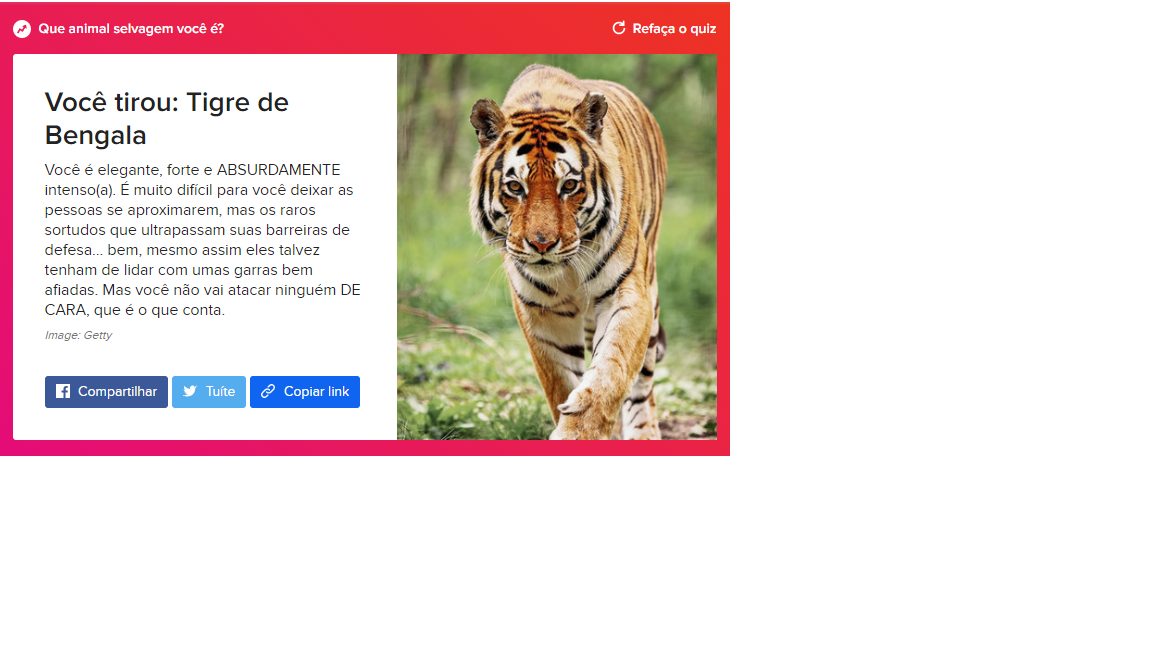Click the Twitter bird icon
Screen dimensions: 1152x648
pos(190,392)
